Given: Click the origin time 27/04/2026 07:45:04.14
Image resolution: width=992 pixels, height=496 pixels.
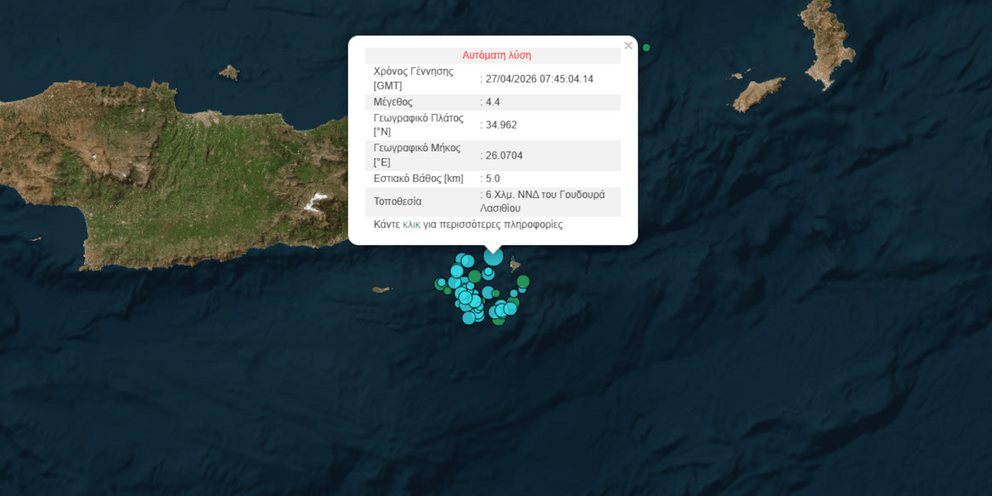Looking at the screenshot, I should click(540, 79).
